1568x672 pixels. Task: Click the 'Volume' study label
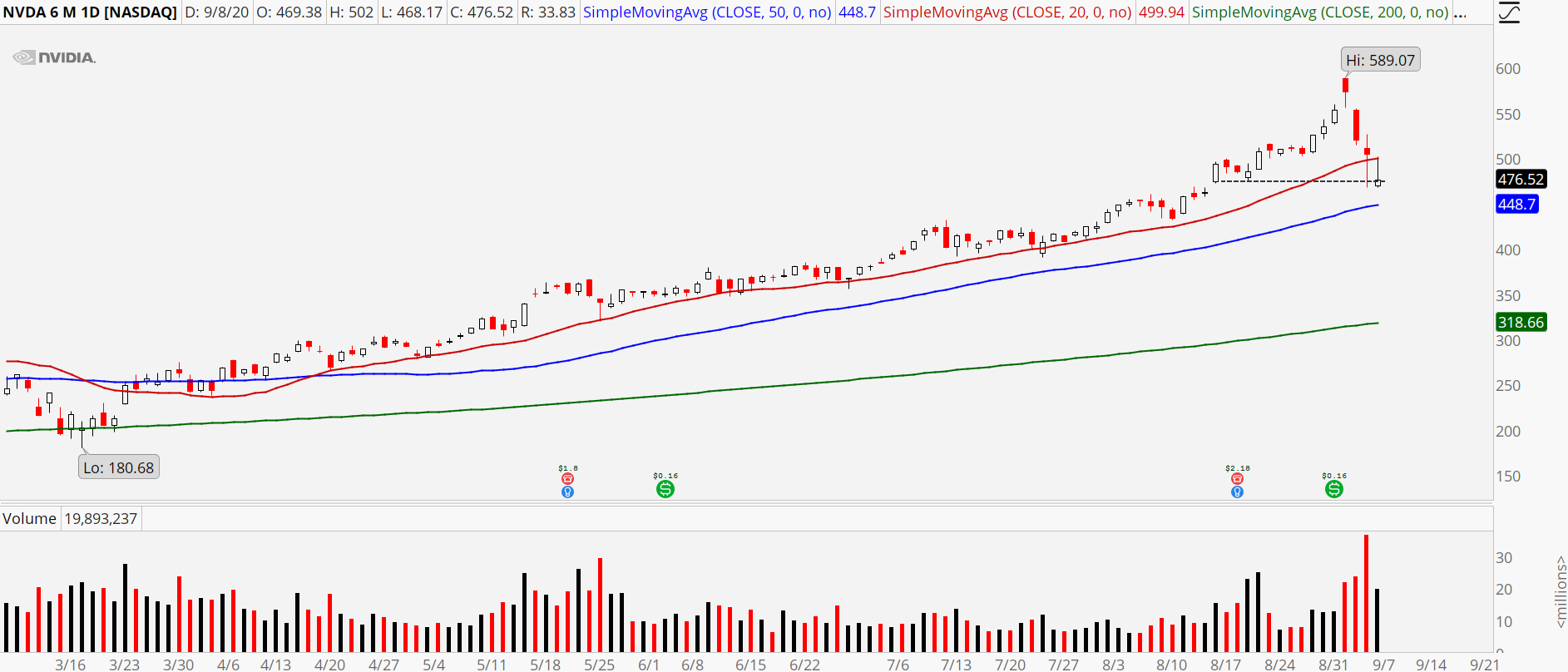(x=29, y=519)
